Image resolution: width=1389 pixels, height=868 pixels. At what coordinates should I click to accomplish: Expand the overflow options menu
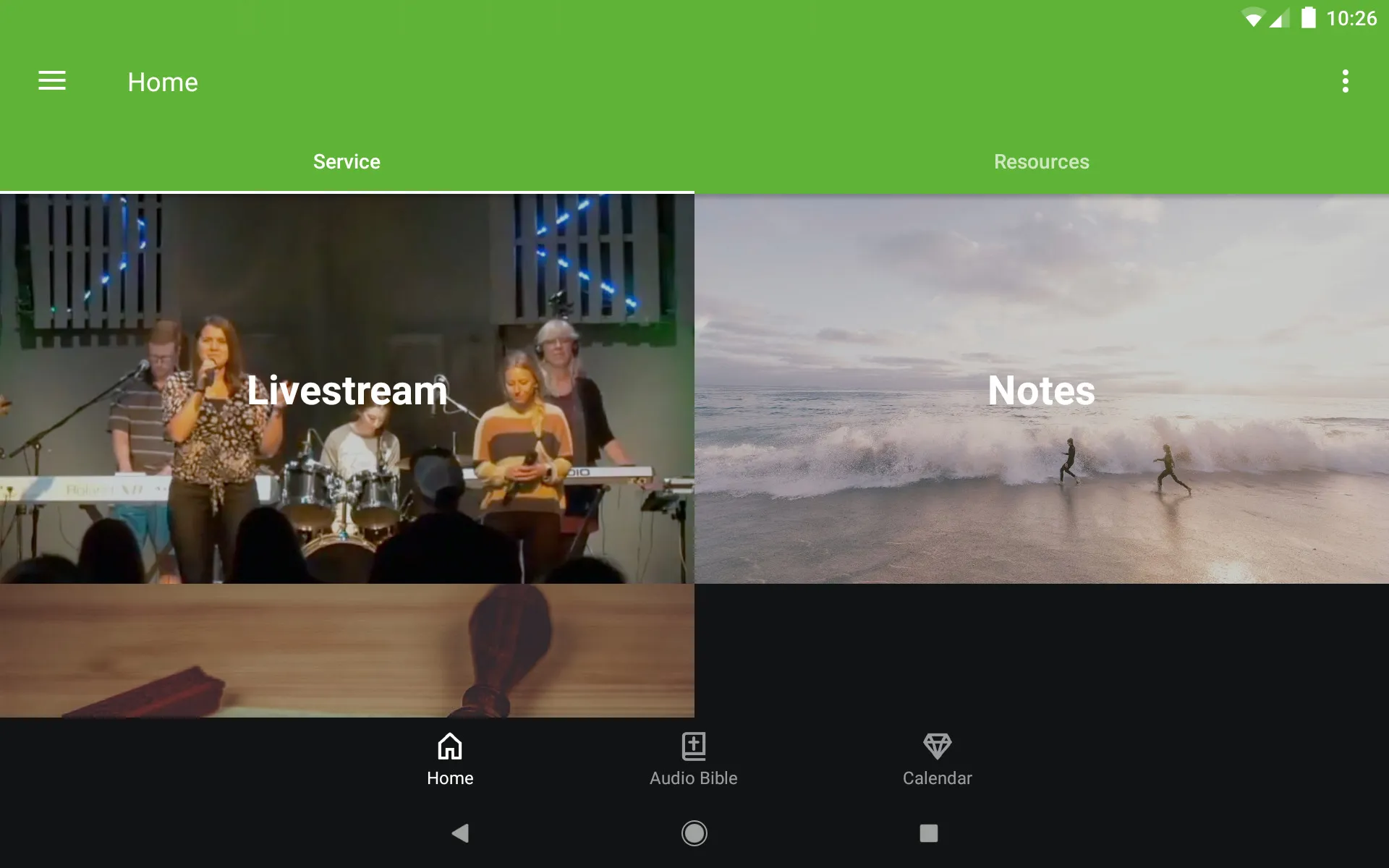[1346, 82]
